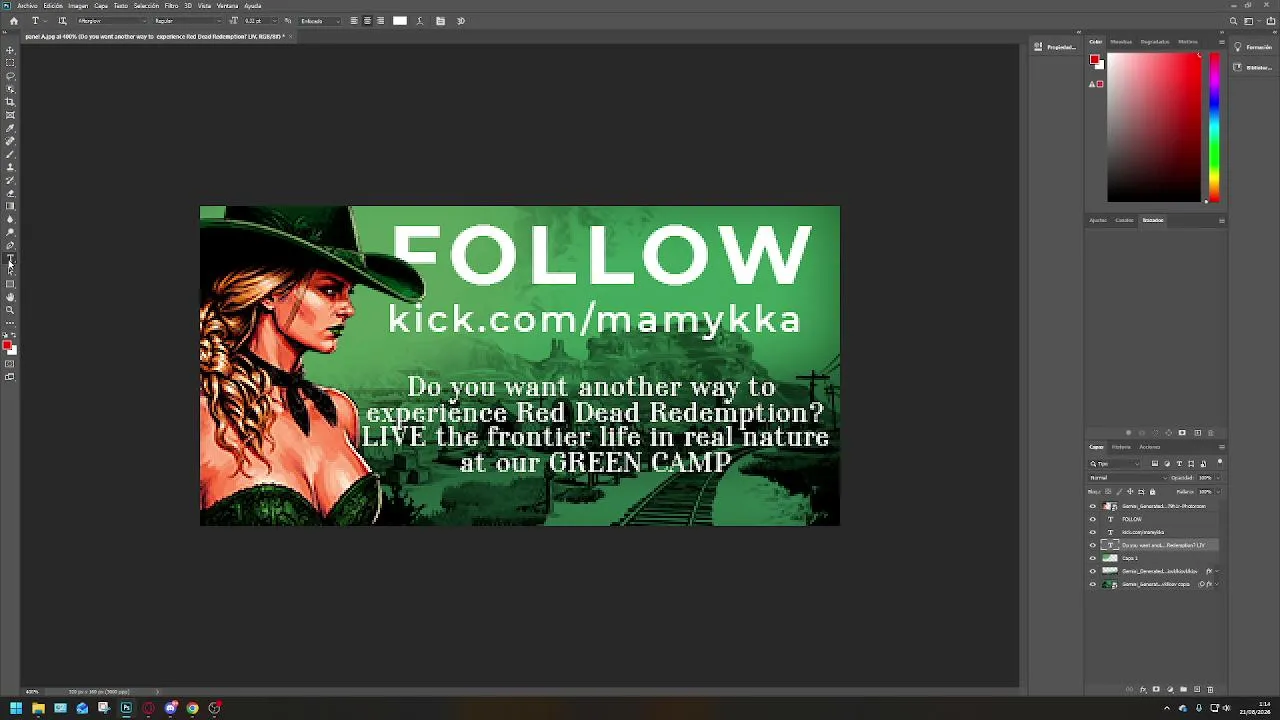Open the layer filter type dropdown
This screenshot has width=1280, height=720.
pyautogui.click(x=1116, y=464)
